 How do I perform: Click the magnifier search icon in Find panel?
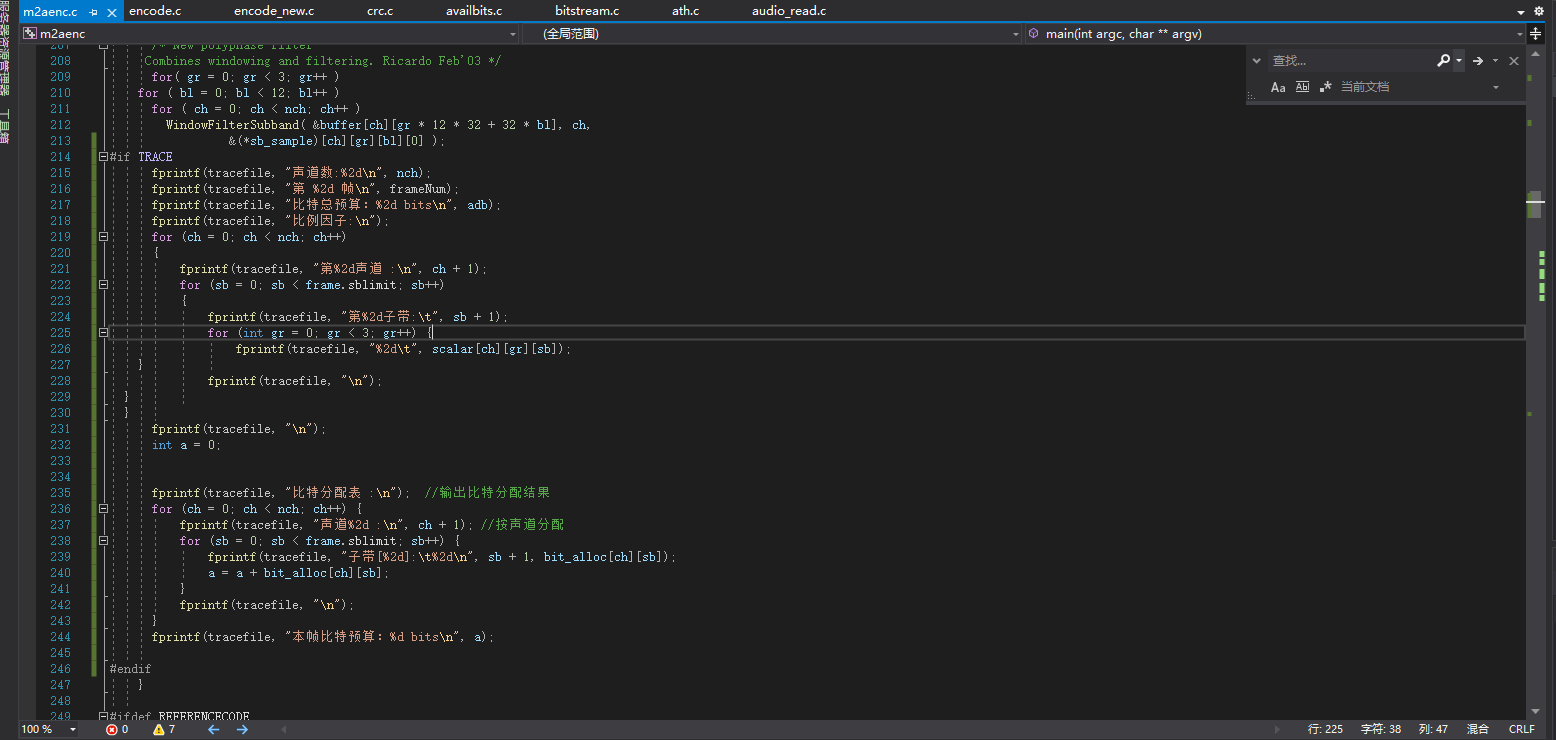[1443, 60]
